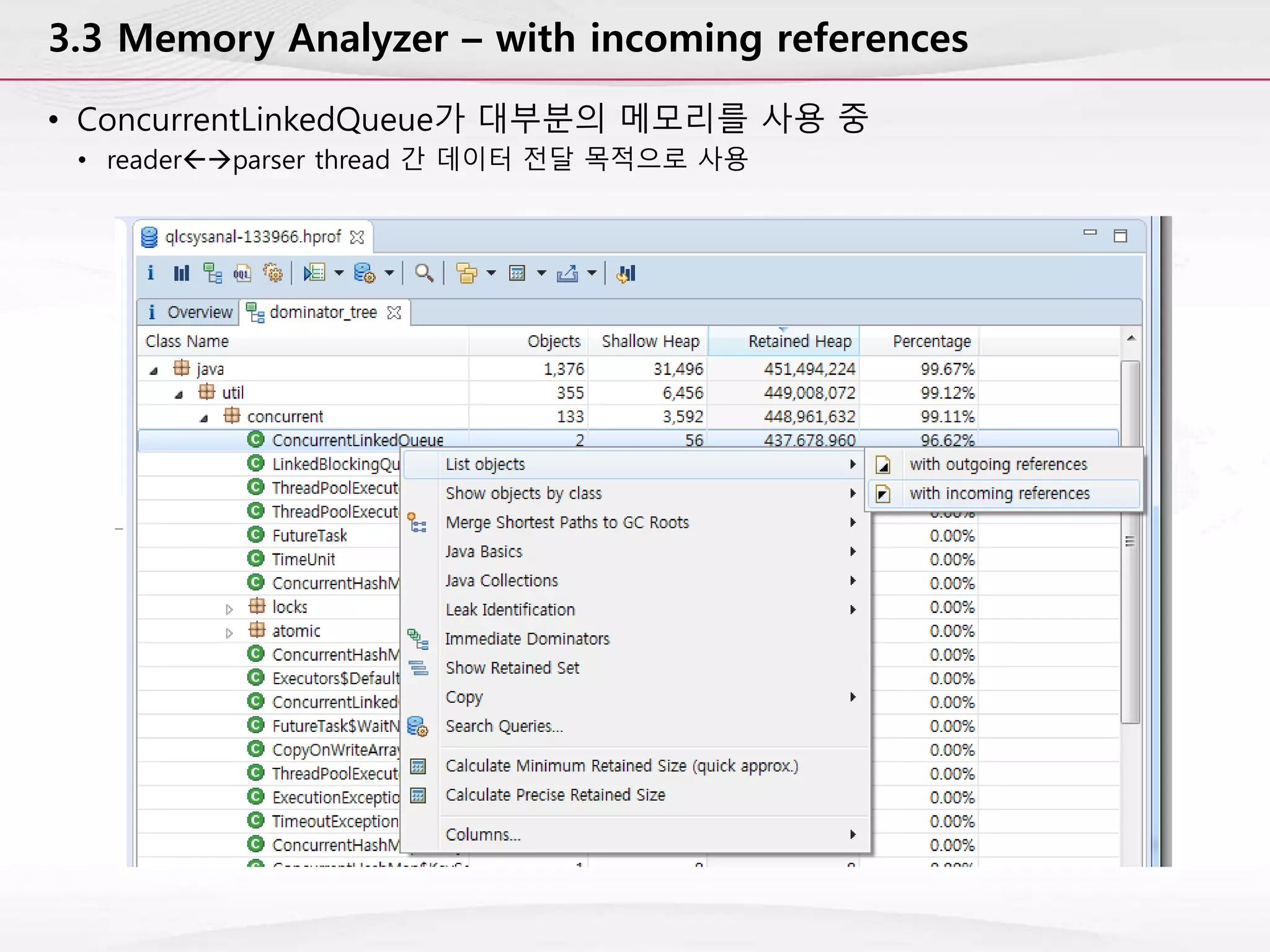Sort by the Shallow Heap column
This screenshot has width=1270, height=952.
(x=648, y=341)
